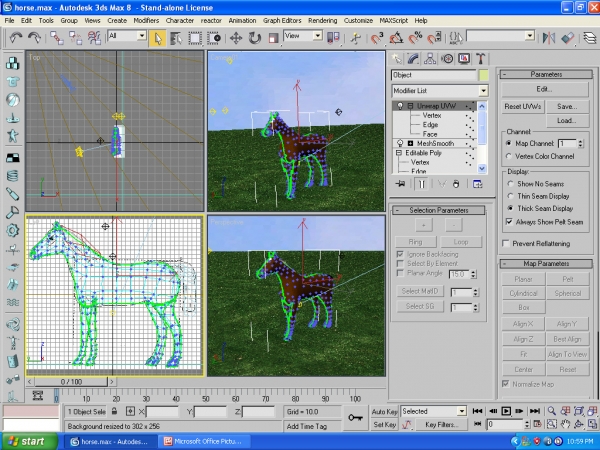This screenshot has height=450, width=600.
Task: Click the time slider 0 / 100 handle
Action: point(71,382)
